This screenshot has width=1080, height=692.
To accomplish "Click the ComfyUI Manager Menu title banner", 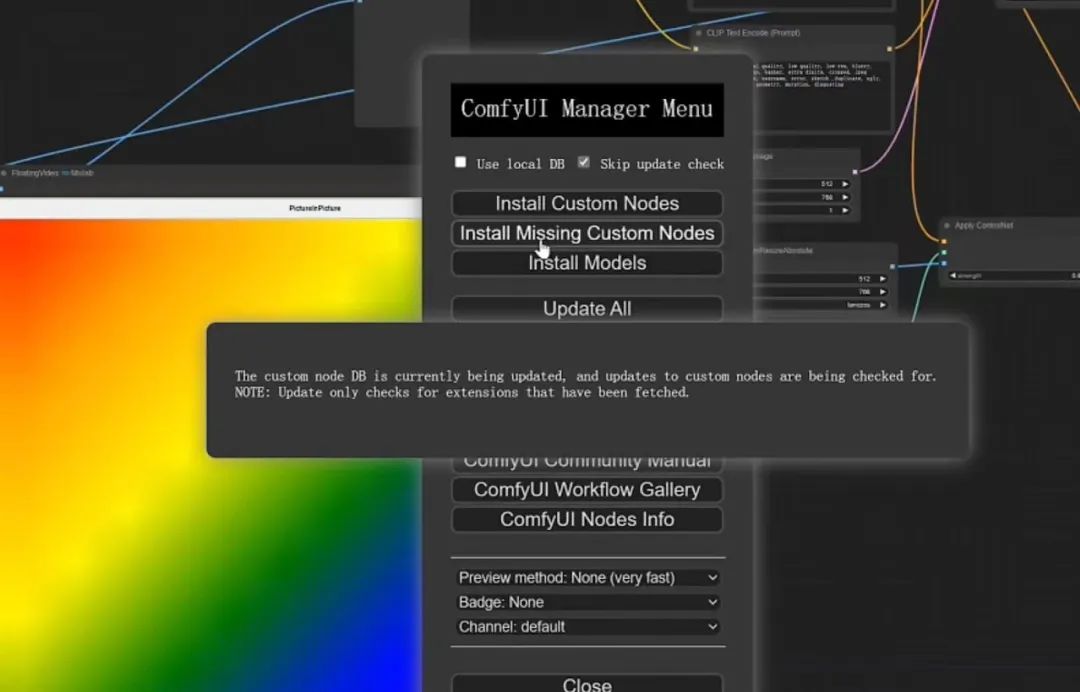I will (587, 110).
